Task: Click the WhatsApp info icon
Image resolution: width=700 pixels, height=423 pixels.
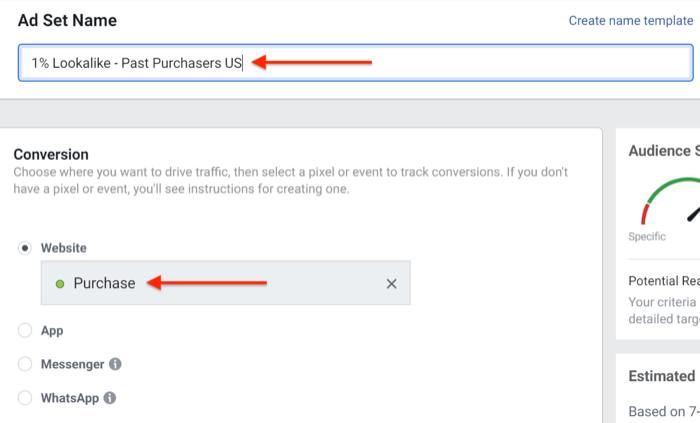Action: click(110, 398)
